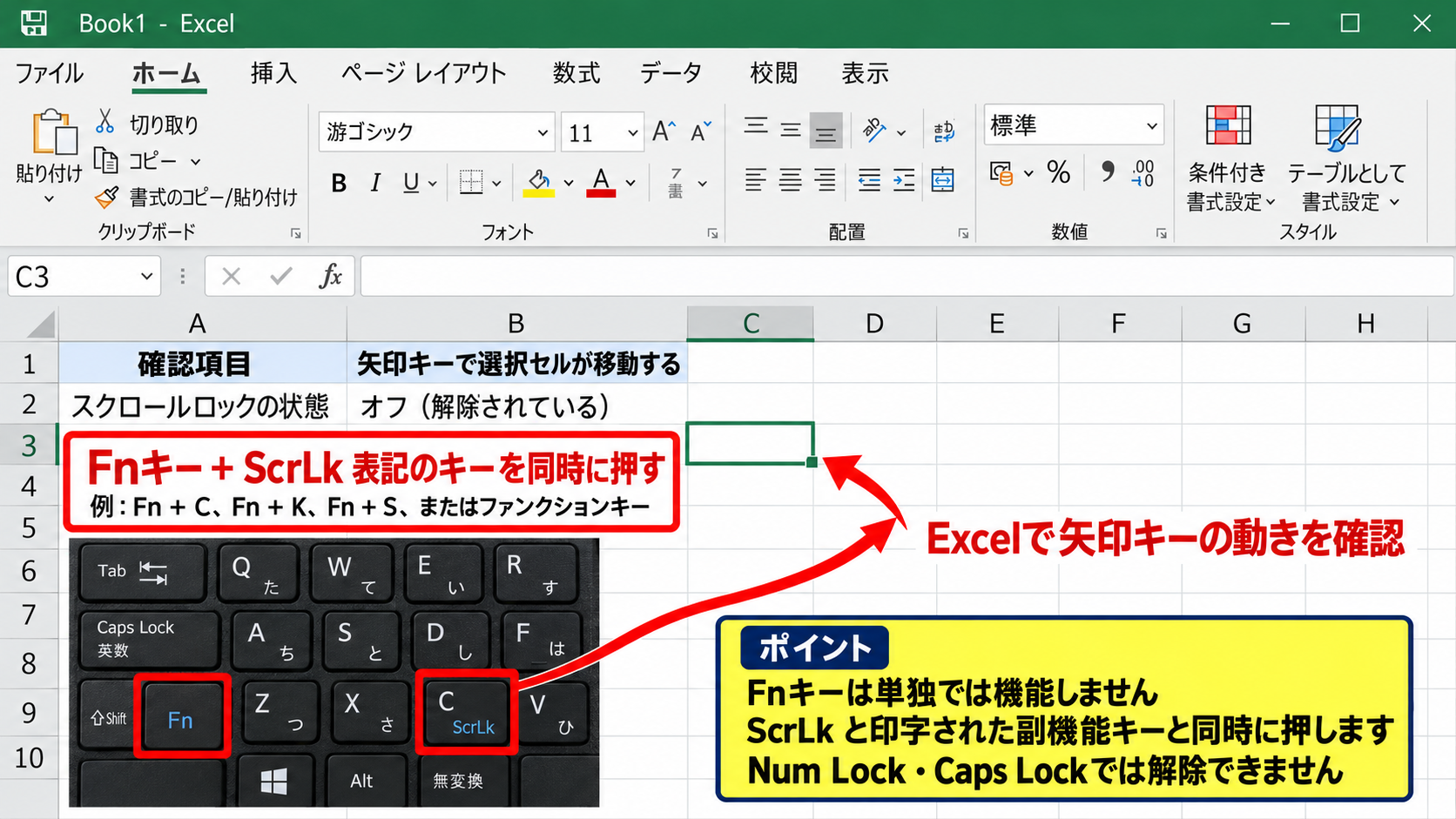Image resolution: width=1456 pixels, height=819 pixels.
Task: Expand the Name Box dropdown arrow
Action: click(x=146, y=277)
